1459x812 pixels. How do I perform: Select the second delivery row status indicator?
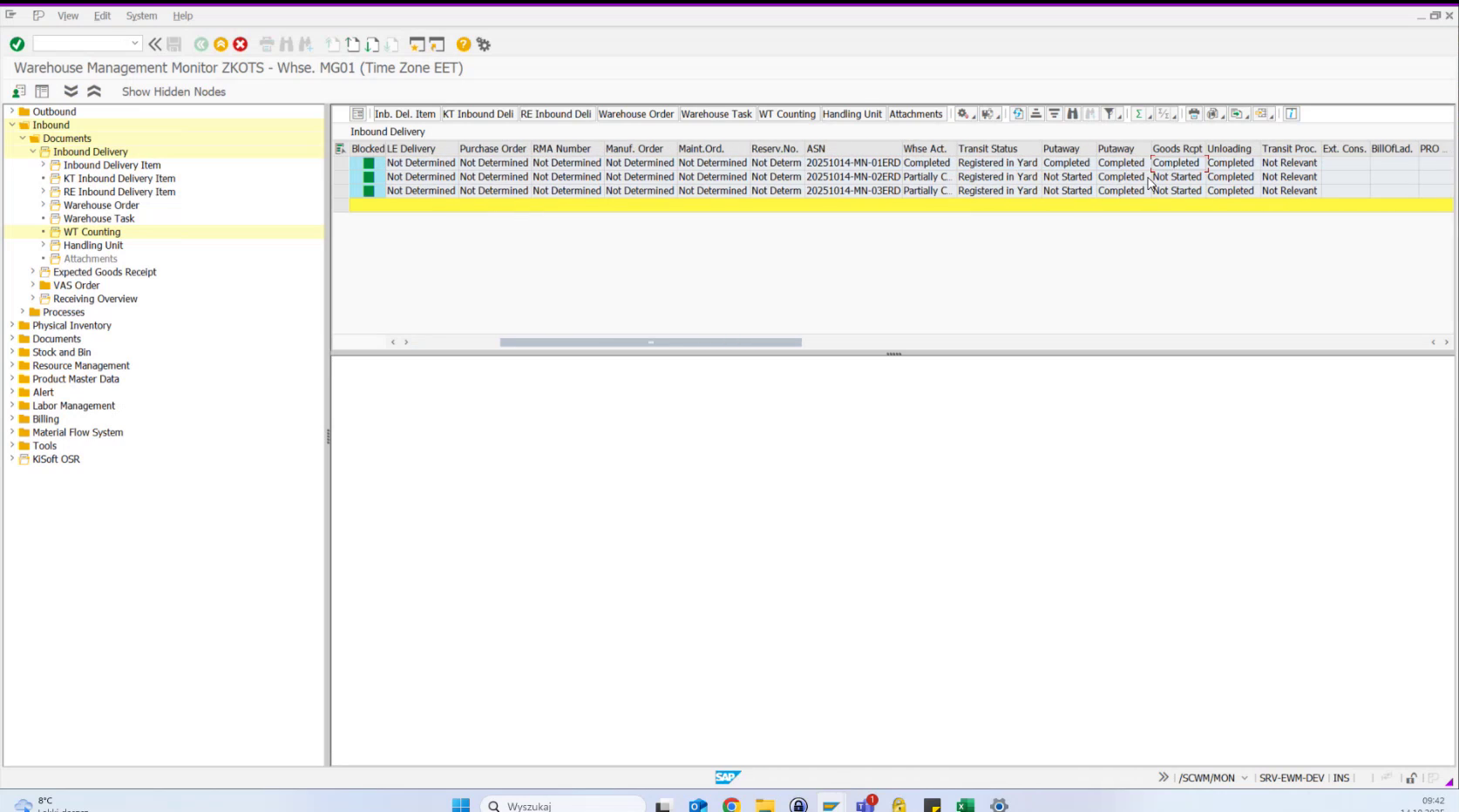tap(367, 176)
